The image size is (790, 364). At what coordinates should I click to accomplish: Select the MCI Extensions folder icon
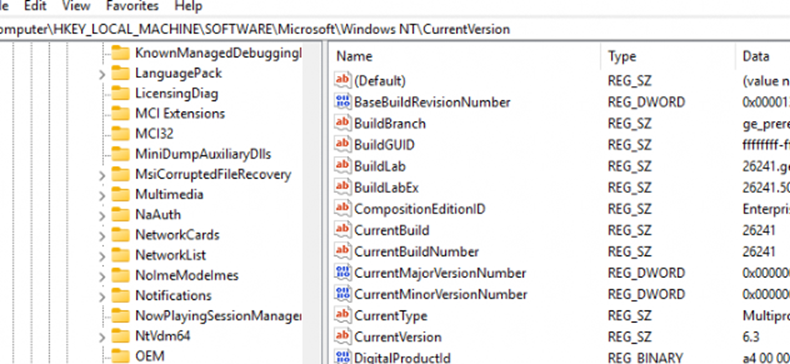(x=120, y=113)
